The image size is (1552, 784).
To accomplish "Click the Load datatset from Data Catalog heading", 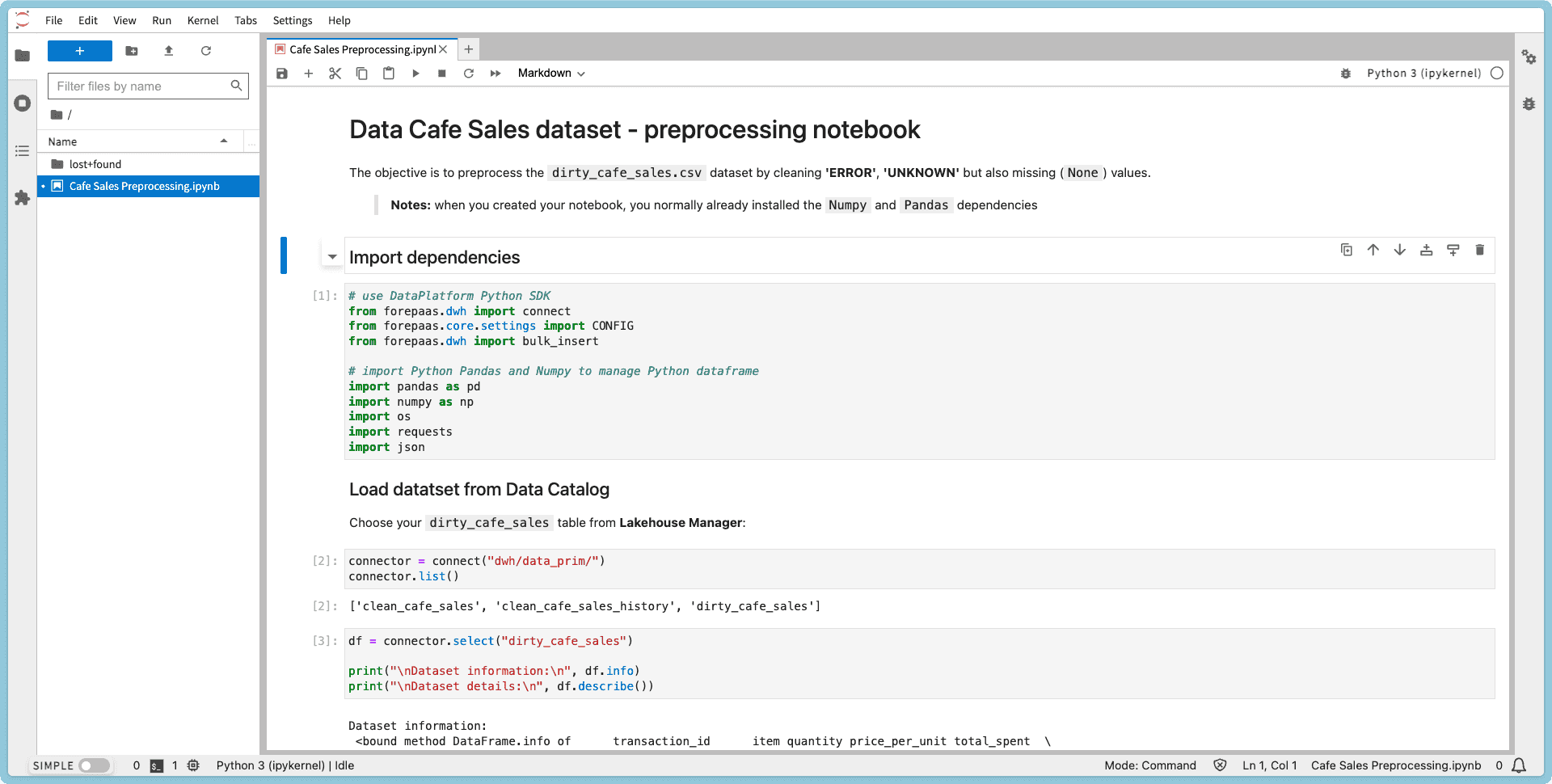I will tap(479, 489).
